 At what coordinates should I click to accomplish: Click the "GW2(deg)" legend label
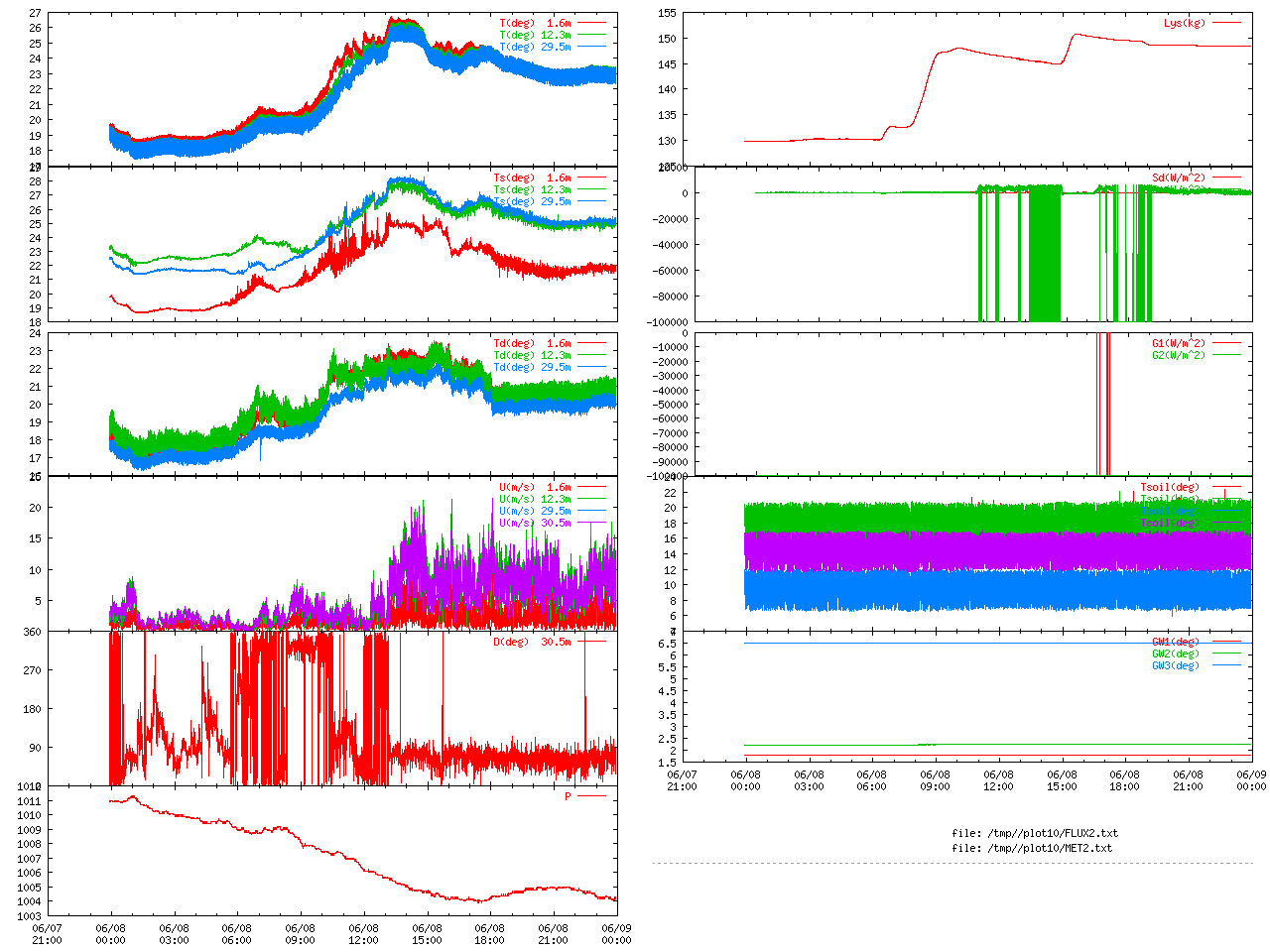click(x=1176, y=654)
